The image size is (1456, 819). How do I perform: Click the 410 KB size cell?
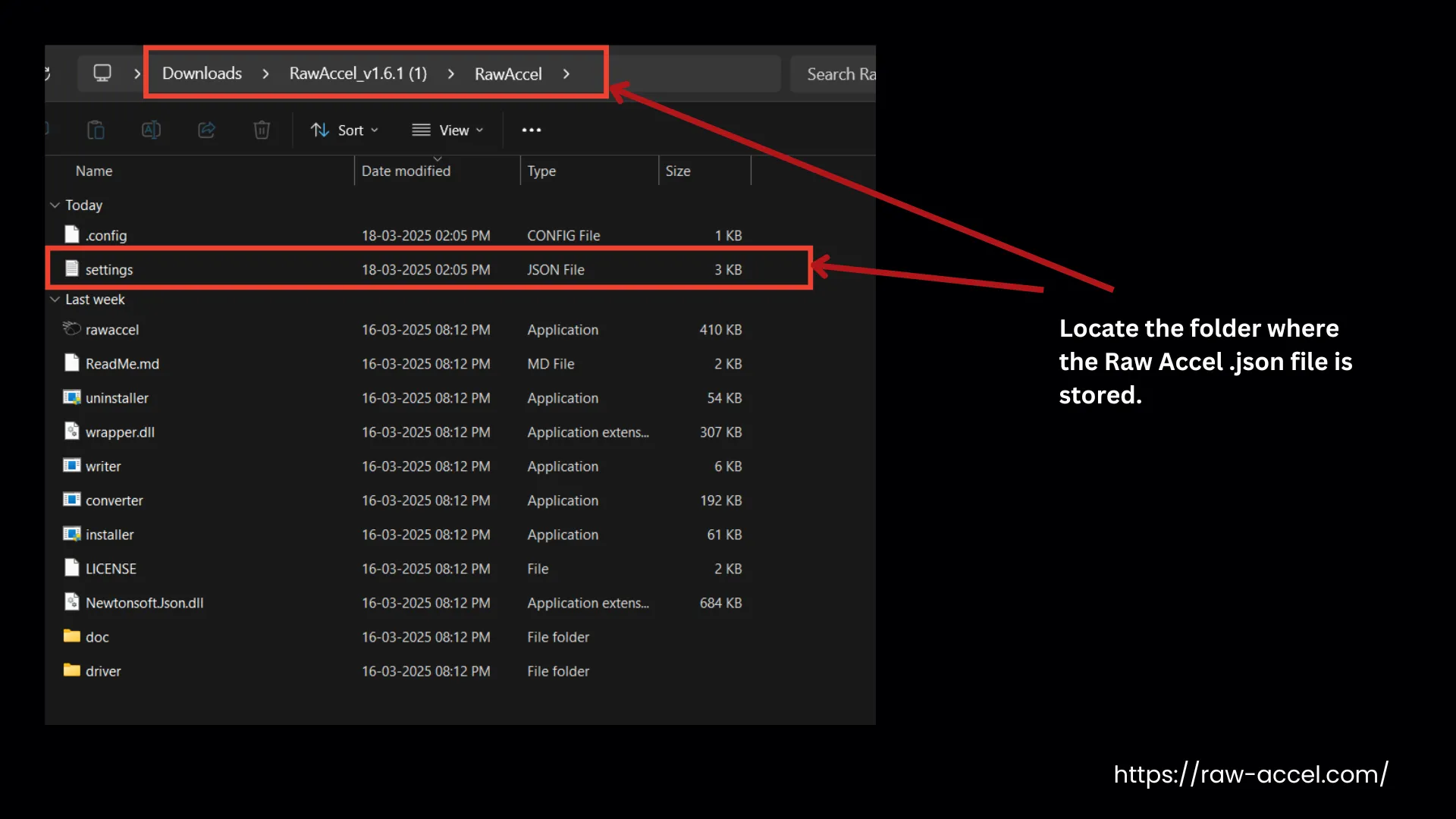click(x=720, y=330)
